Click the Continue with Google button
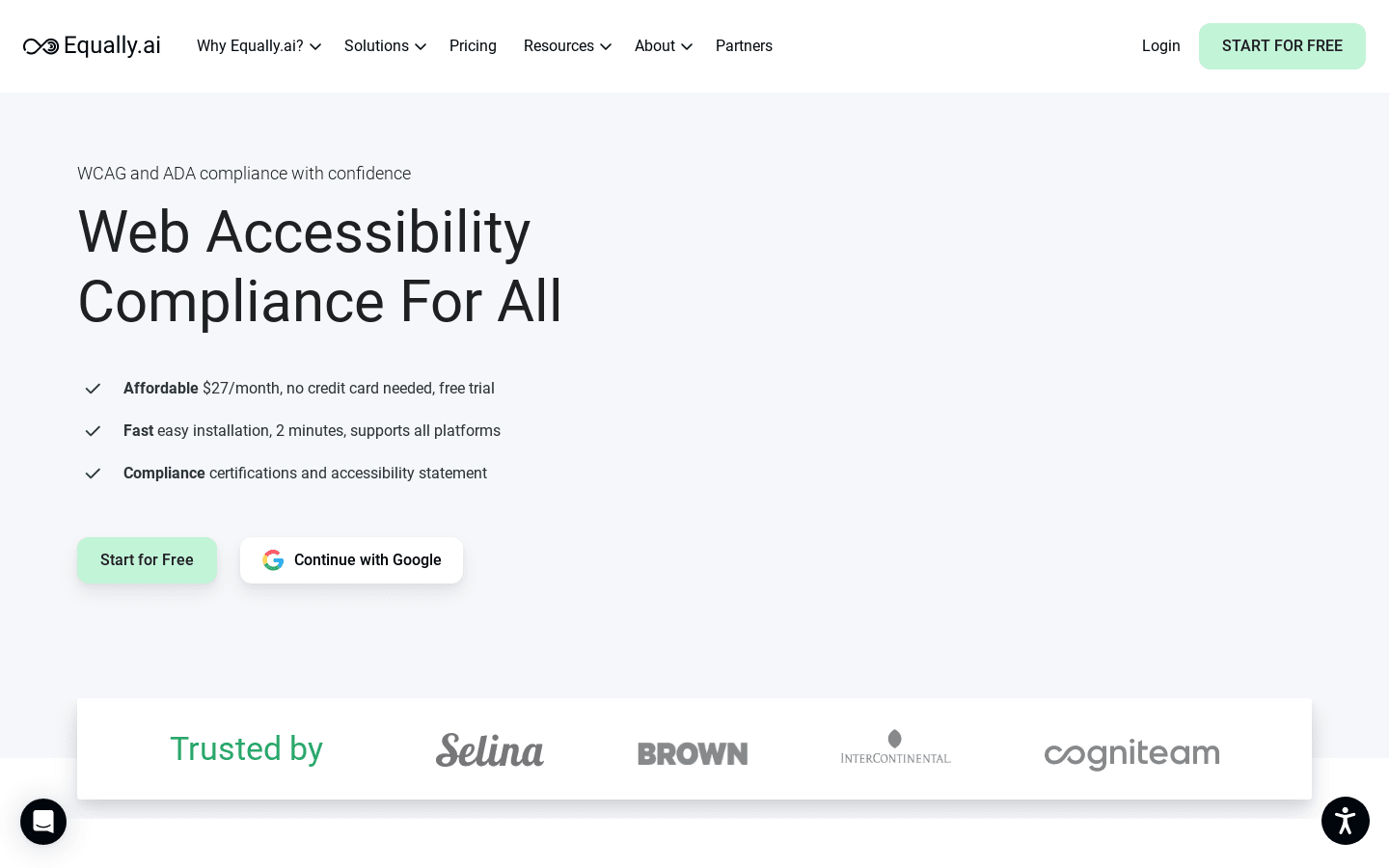The height and width of the screenshot is (868, 1389). point(352,560)
